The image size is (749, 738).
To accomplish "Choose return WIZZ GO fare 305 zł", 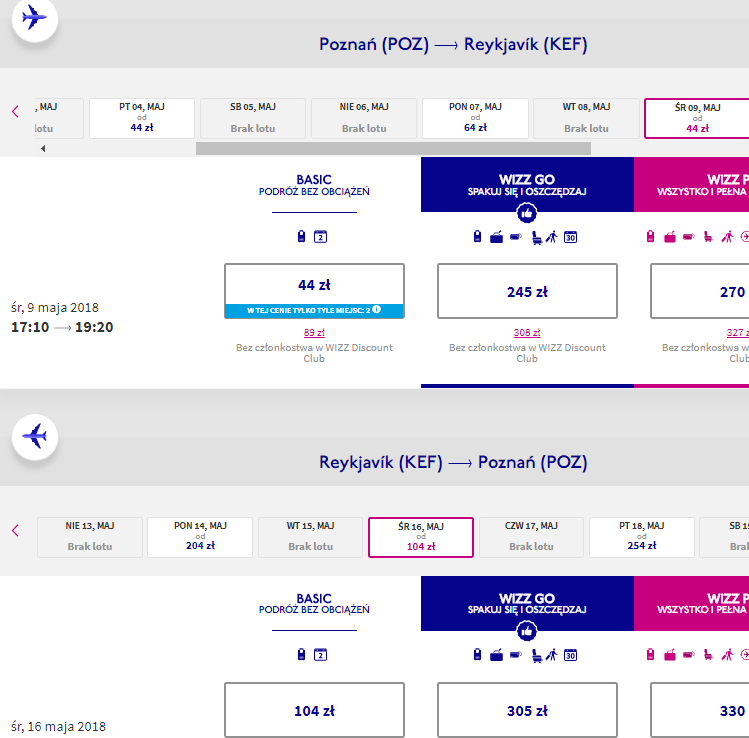I will (x=527, y=710).
